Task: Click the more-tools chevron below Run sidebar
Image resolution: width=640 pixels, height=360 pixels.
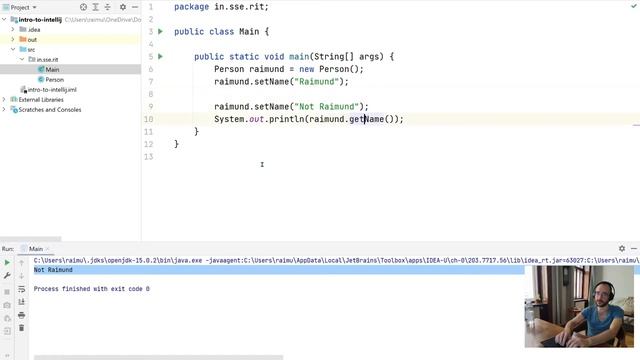Action: pyautogui.click(x=7, y=356)
